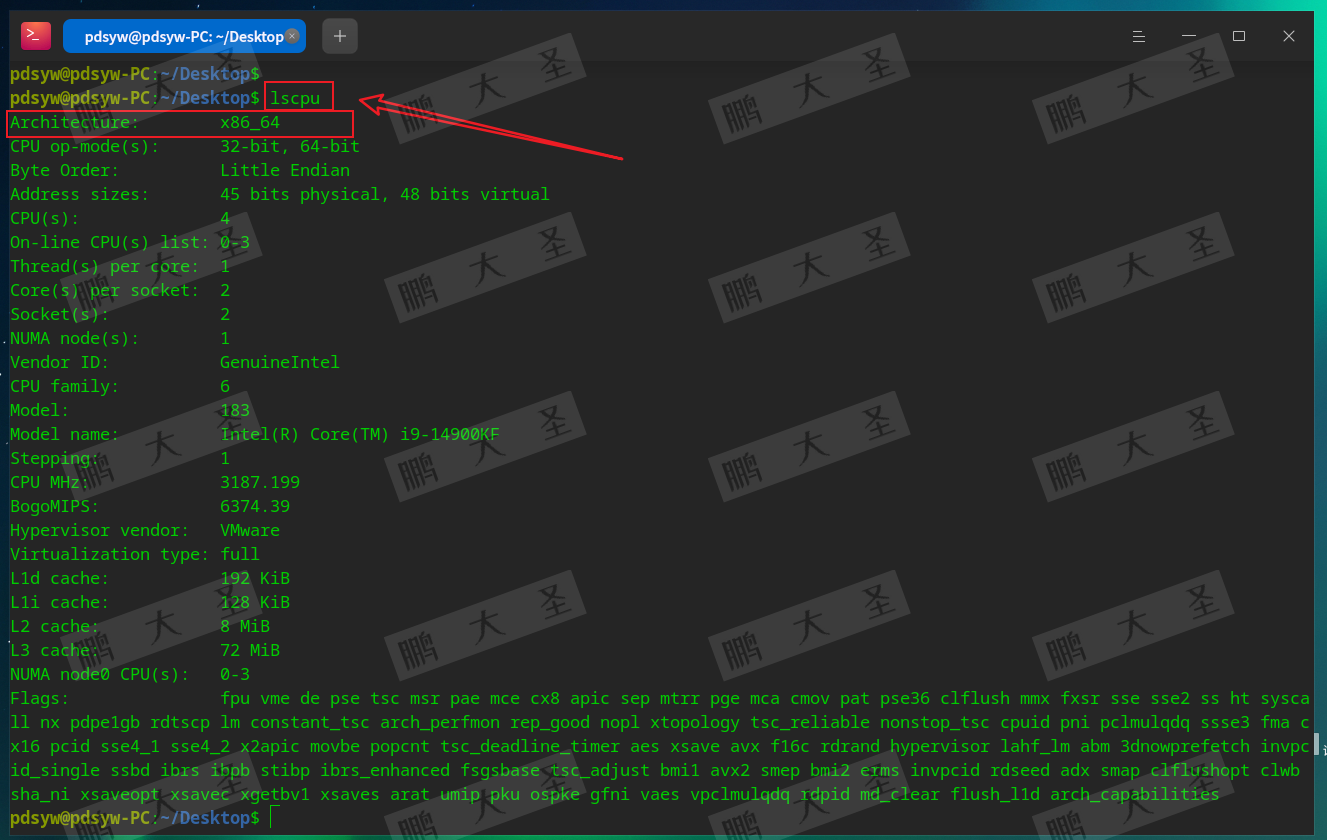Screen dimensions: 1327x840
Task: Click the x icon on the Desktop tab
Action: (x=291, y=34)
